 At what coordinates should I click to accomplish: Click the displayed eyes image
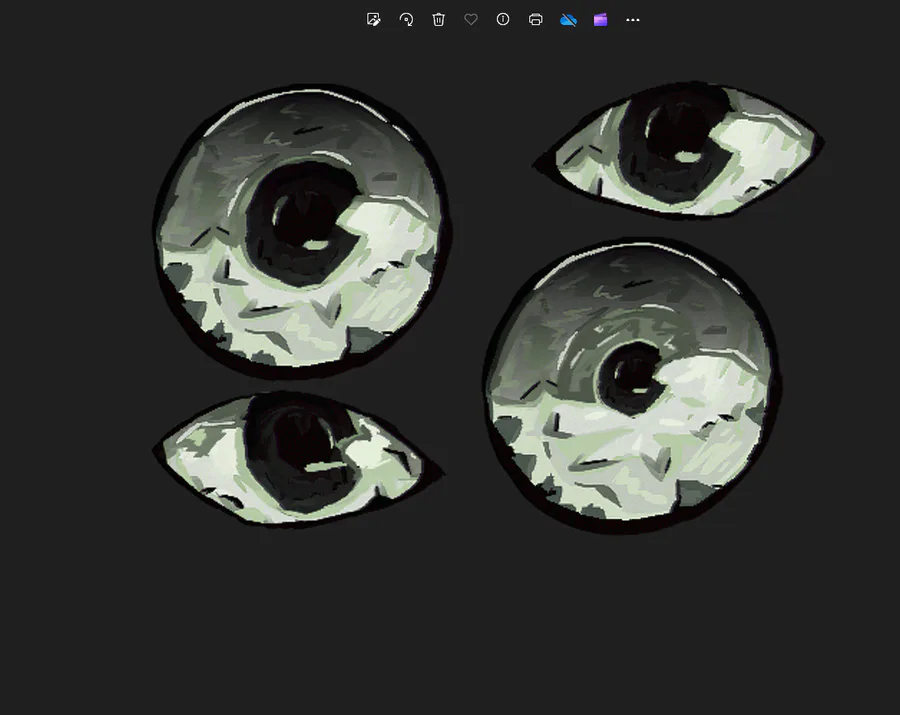click(x=488, y=307)
